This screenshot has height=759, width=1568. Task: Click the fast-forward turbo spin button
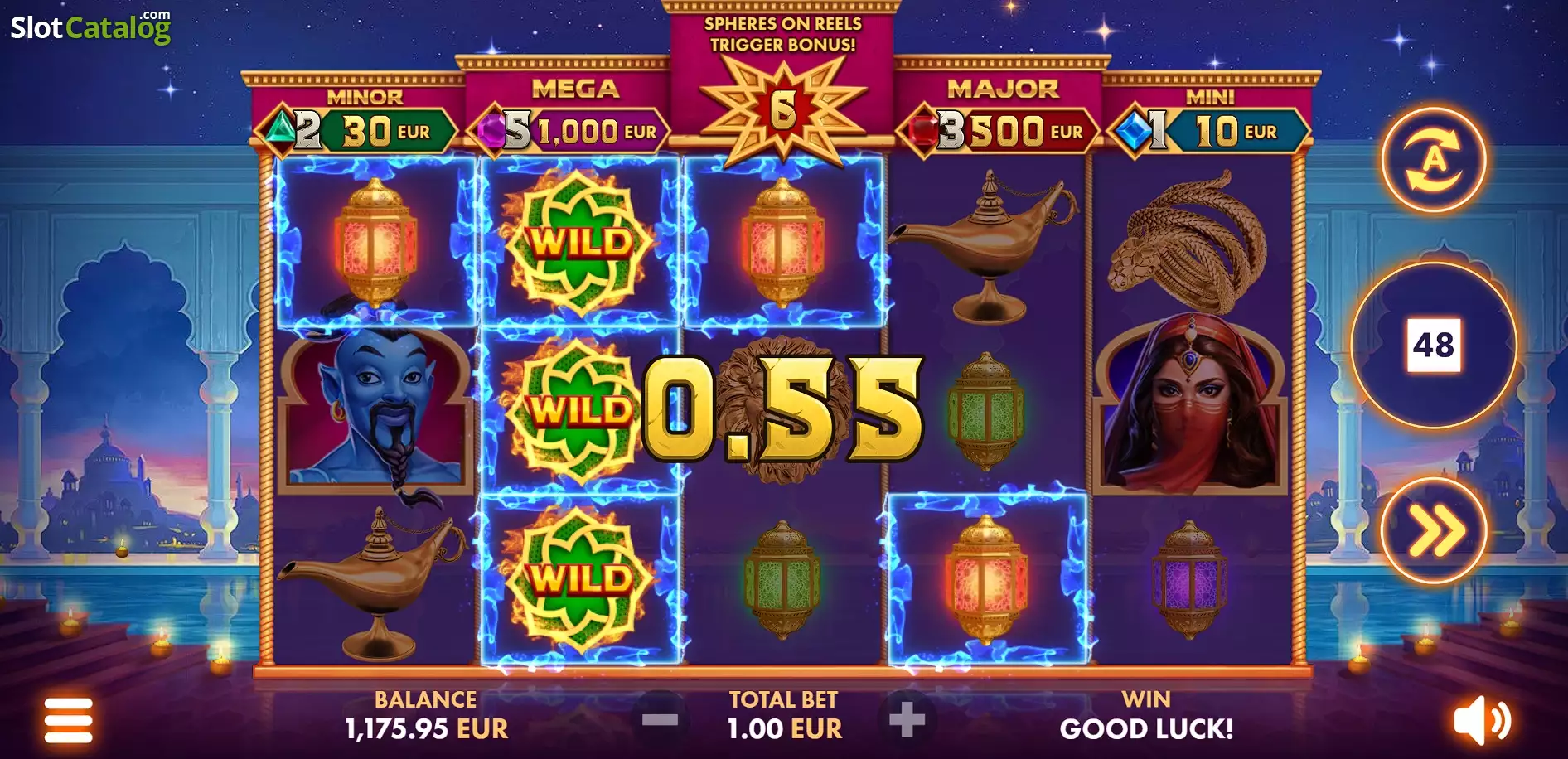pos(1434,530)
